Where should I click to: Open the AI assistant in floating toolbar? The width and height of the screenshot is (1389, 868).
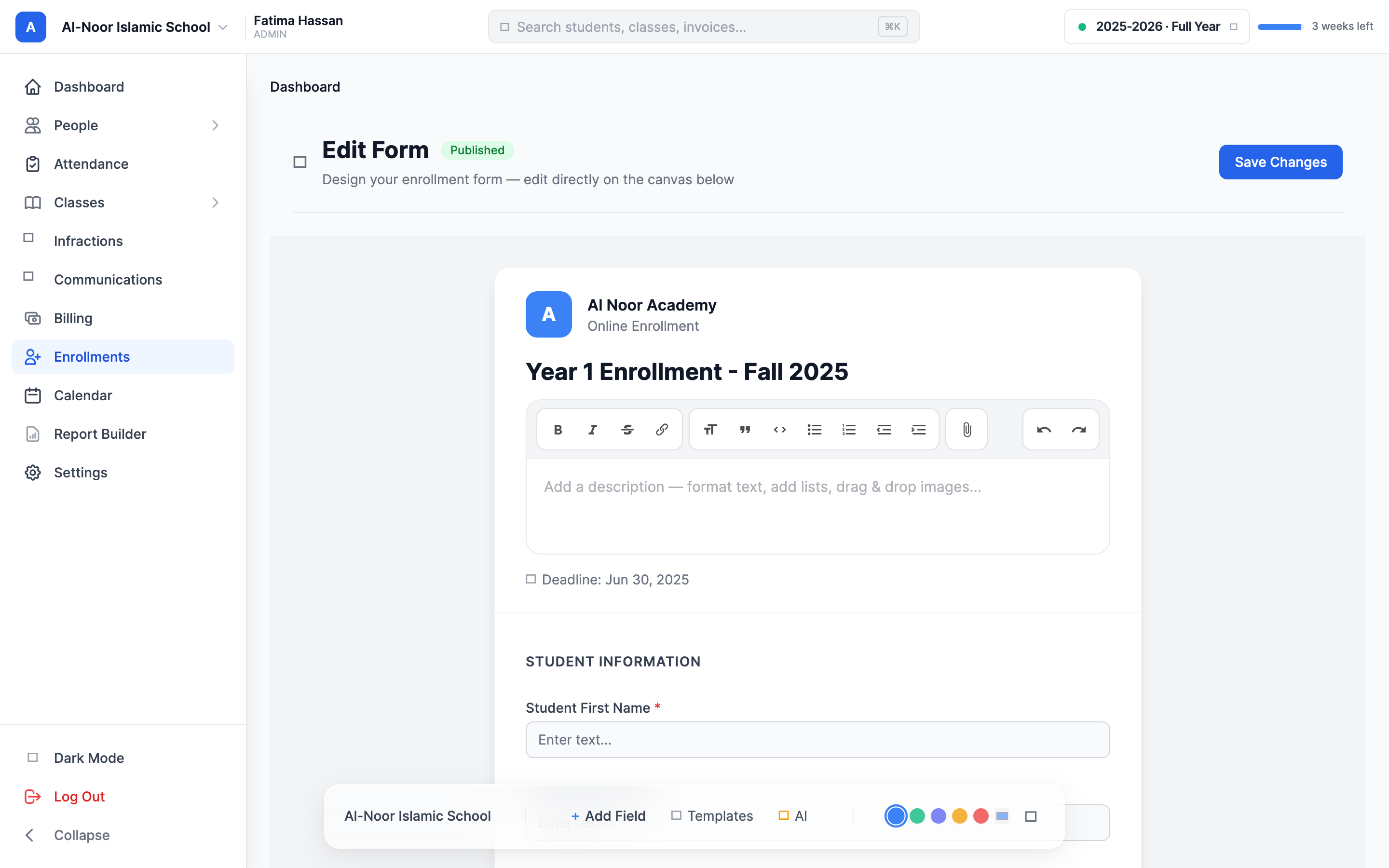(793, 816)
